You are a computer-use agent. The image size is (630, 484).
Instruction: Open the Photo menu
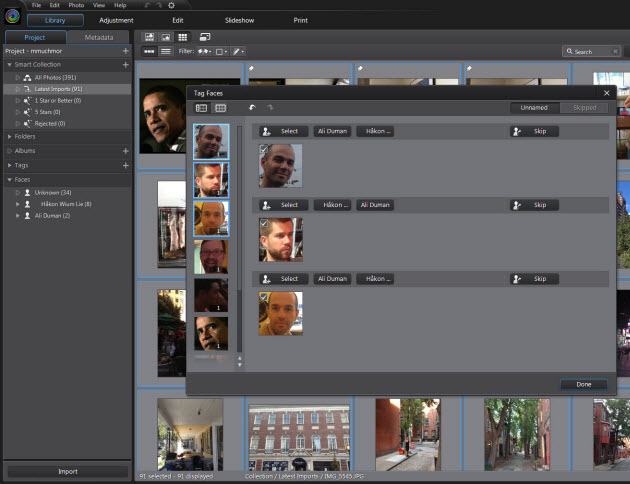click(76, 5)
